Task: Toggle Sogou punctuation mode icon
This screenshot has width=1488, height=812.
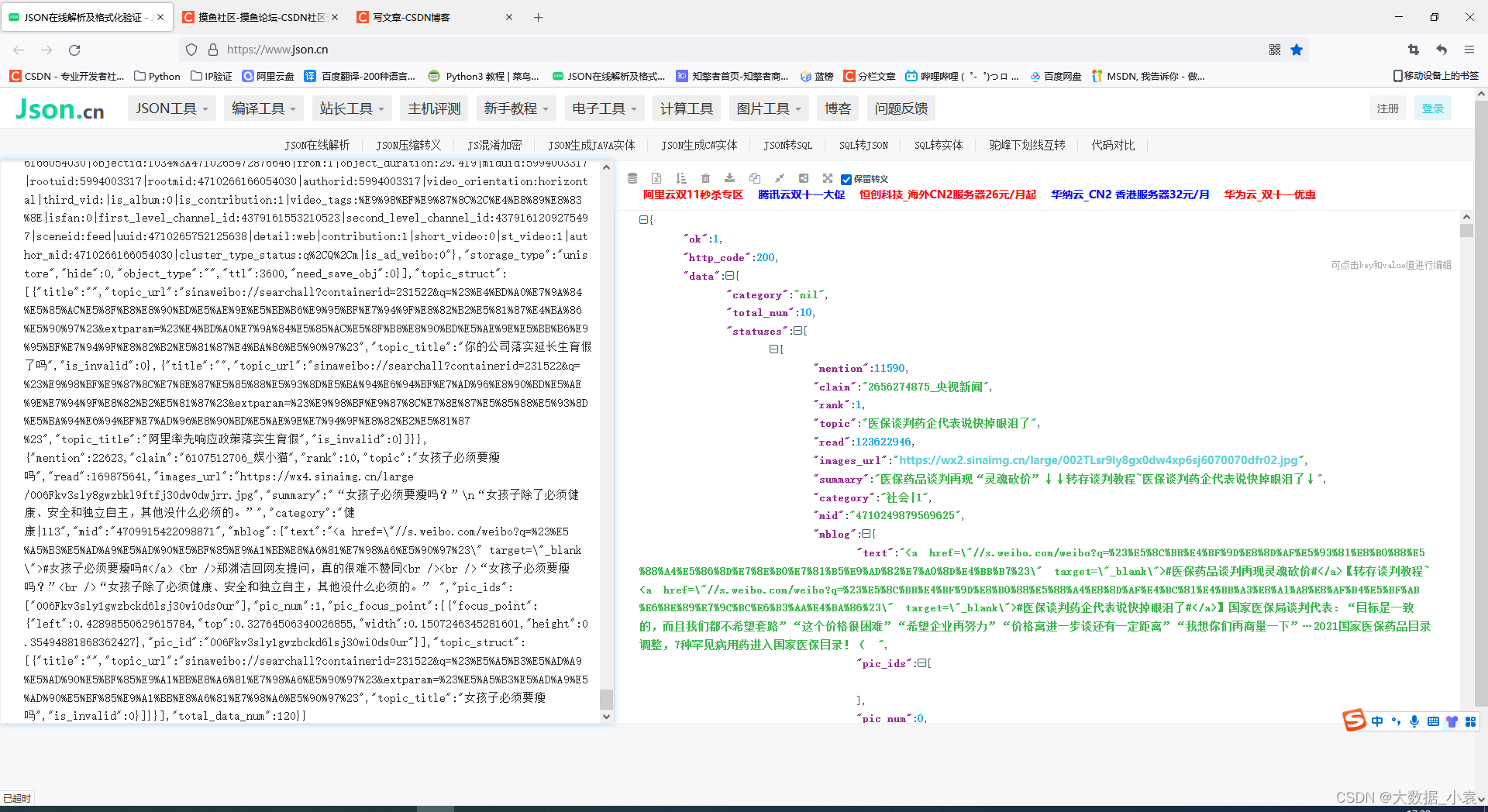Action: click(1396, 721)
